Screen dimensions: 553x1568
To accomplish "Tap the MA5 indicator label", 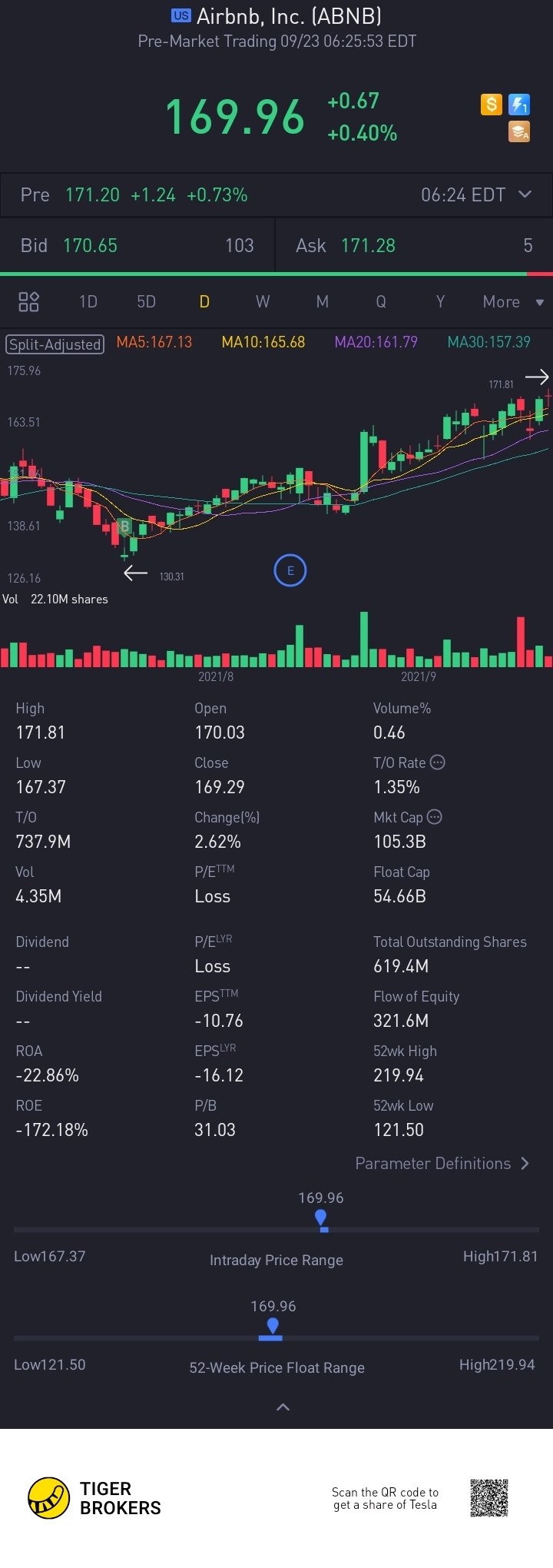I will click(154, 342).
